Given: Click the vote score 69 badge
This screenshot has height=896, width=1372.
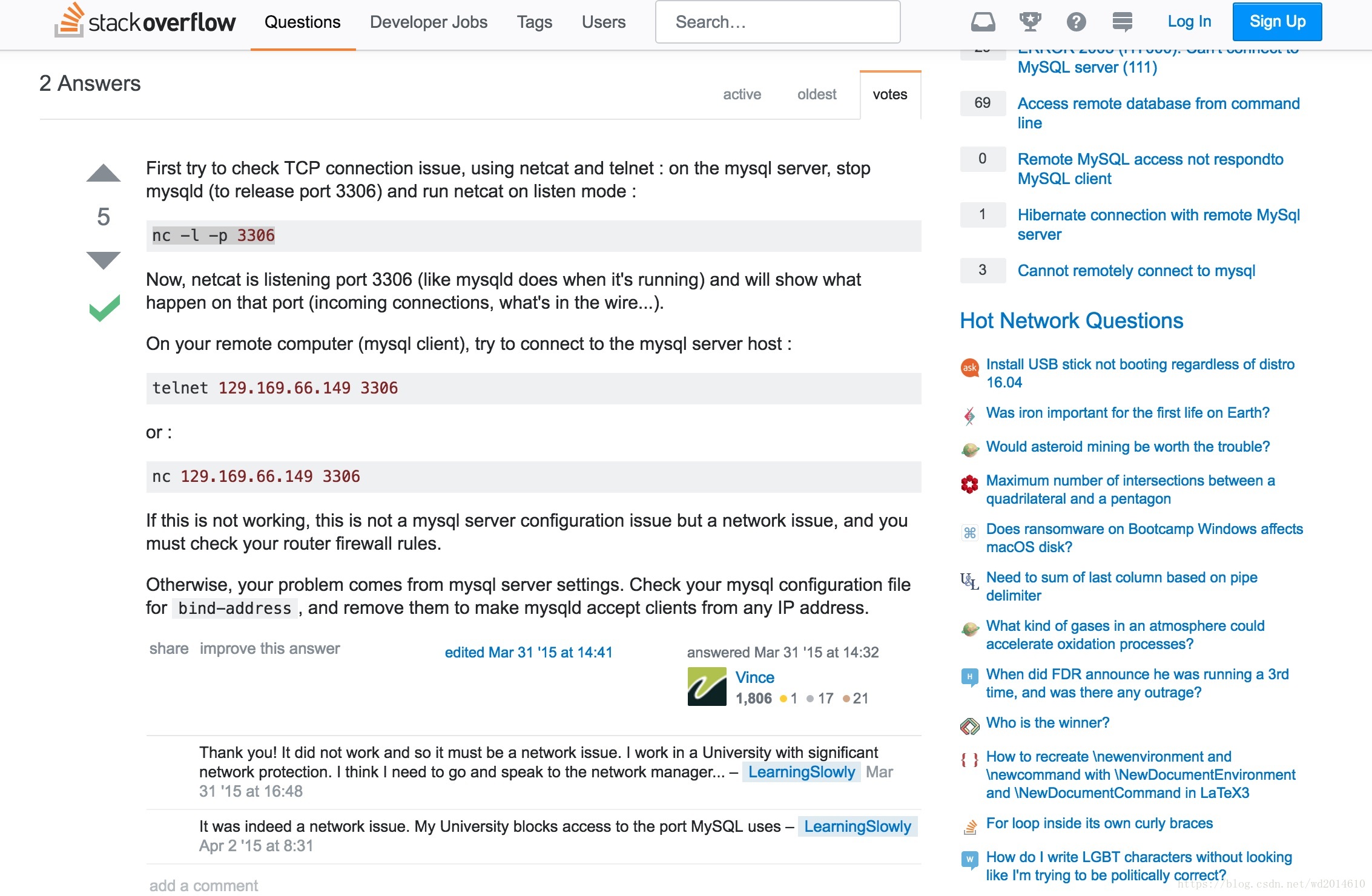Looking at the screenshot, I should click(982, 103).
